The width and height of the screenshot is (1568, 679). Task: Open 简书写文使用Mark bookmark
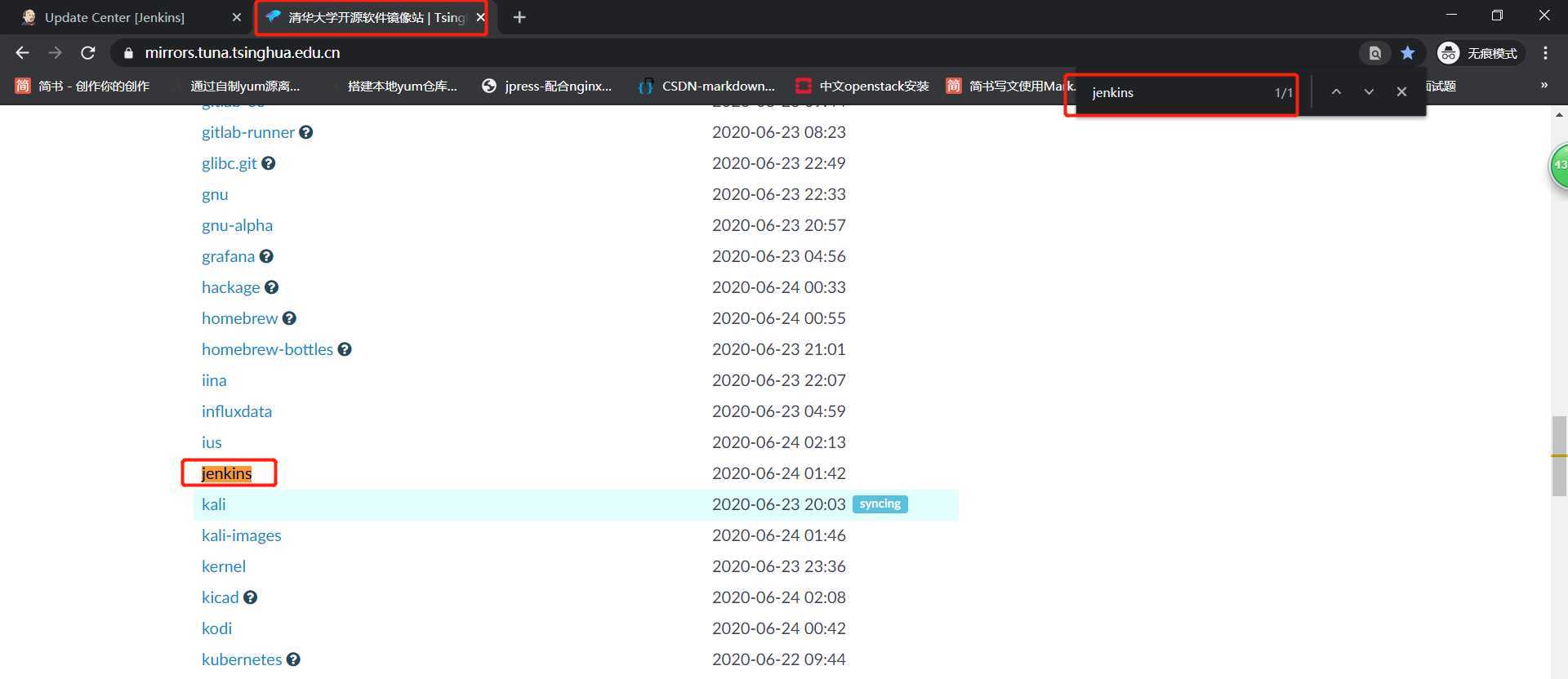pos(1011,86)
